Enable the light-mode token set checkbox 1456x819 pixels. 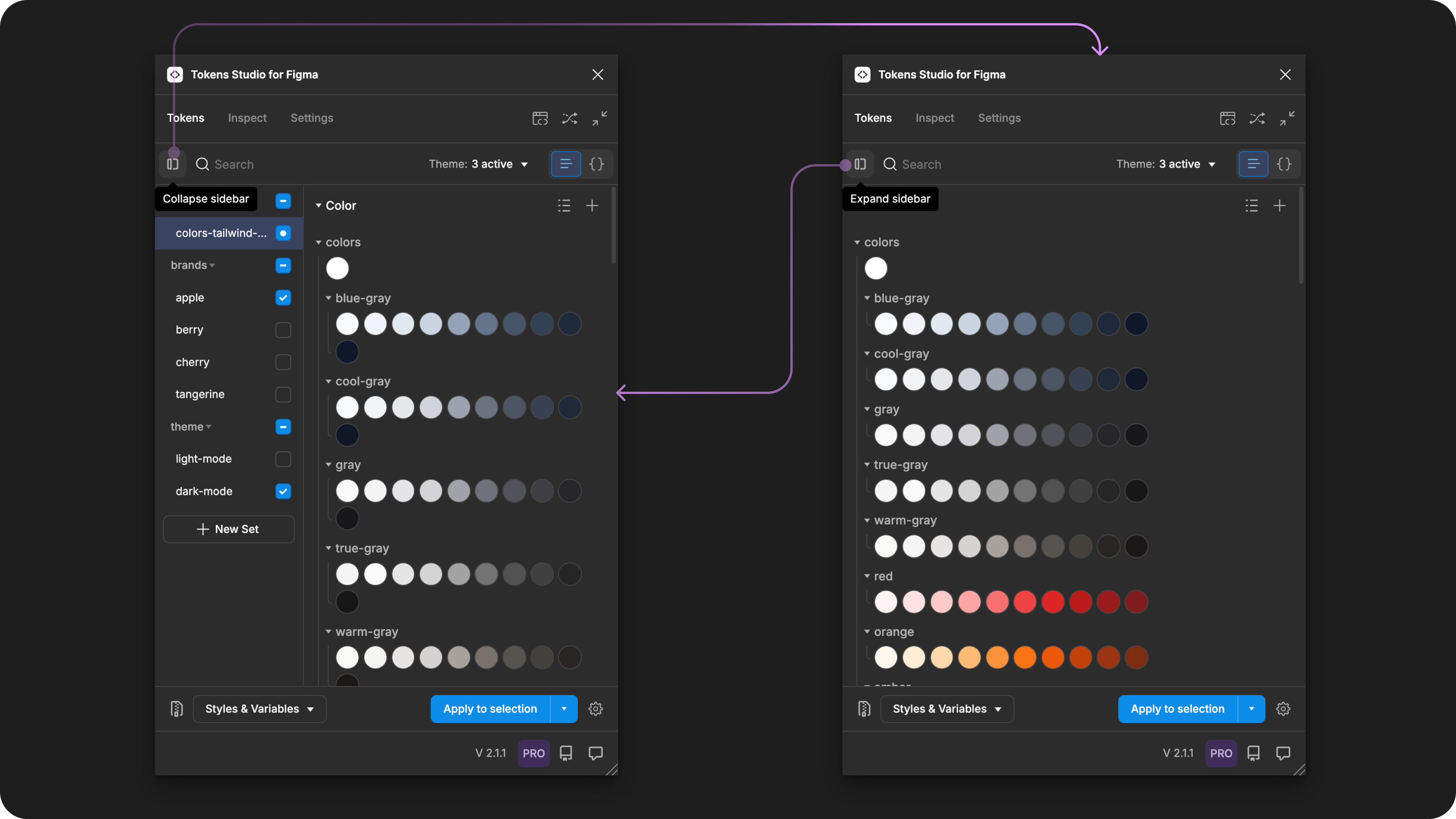282,459
